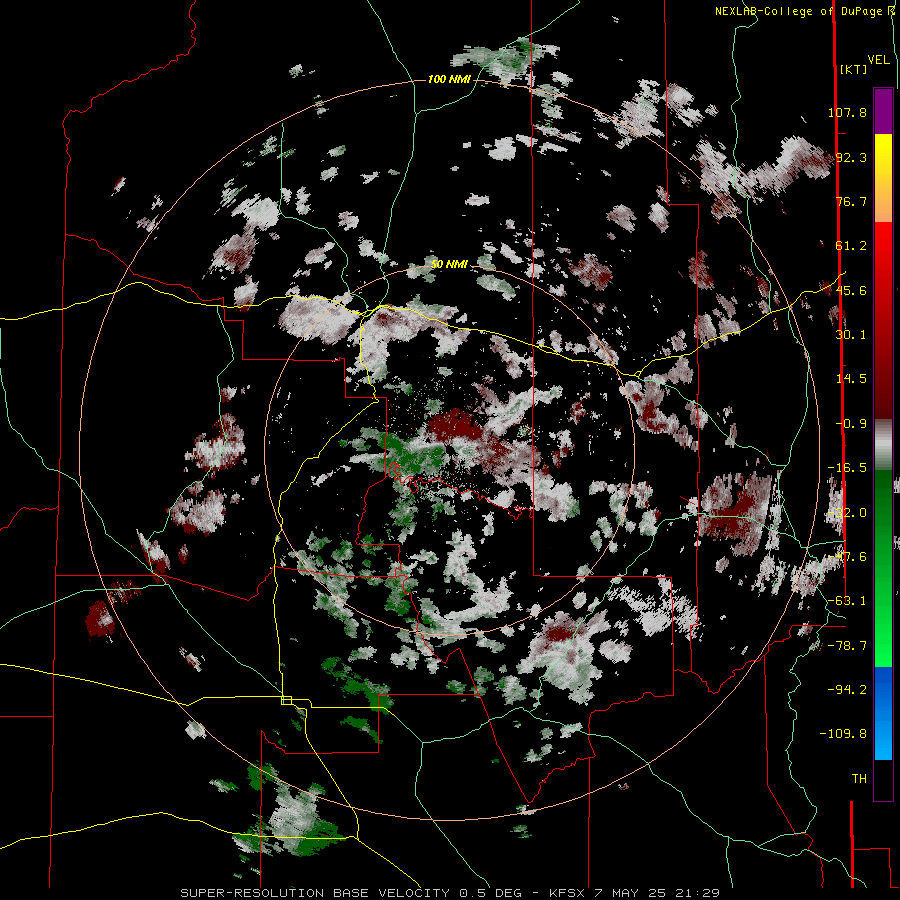Image resolution: width=900 pixels, height=900 pixels.
Task: Select the 107.8 velocity scale value
Action: (847, 112)
